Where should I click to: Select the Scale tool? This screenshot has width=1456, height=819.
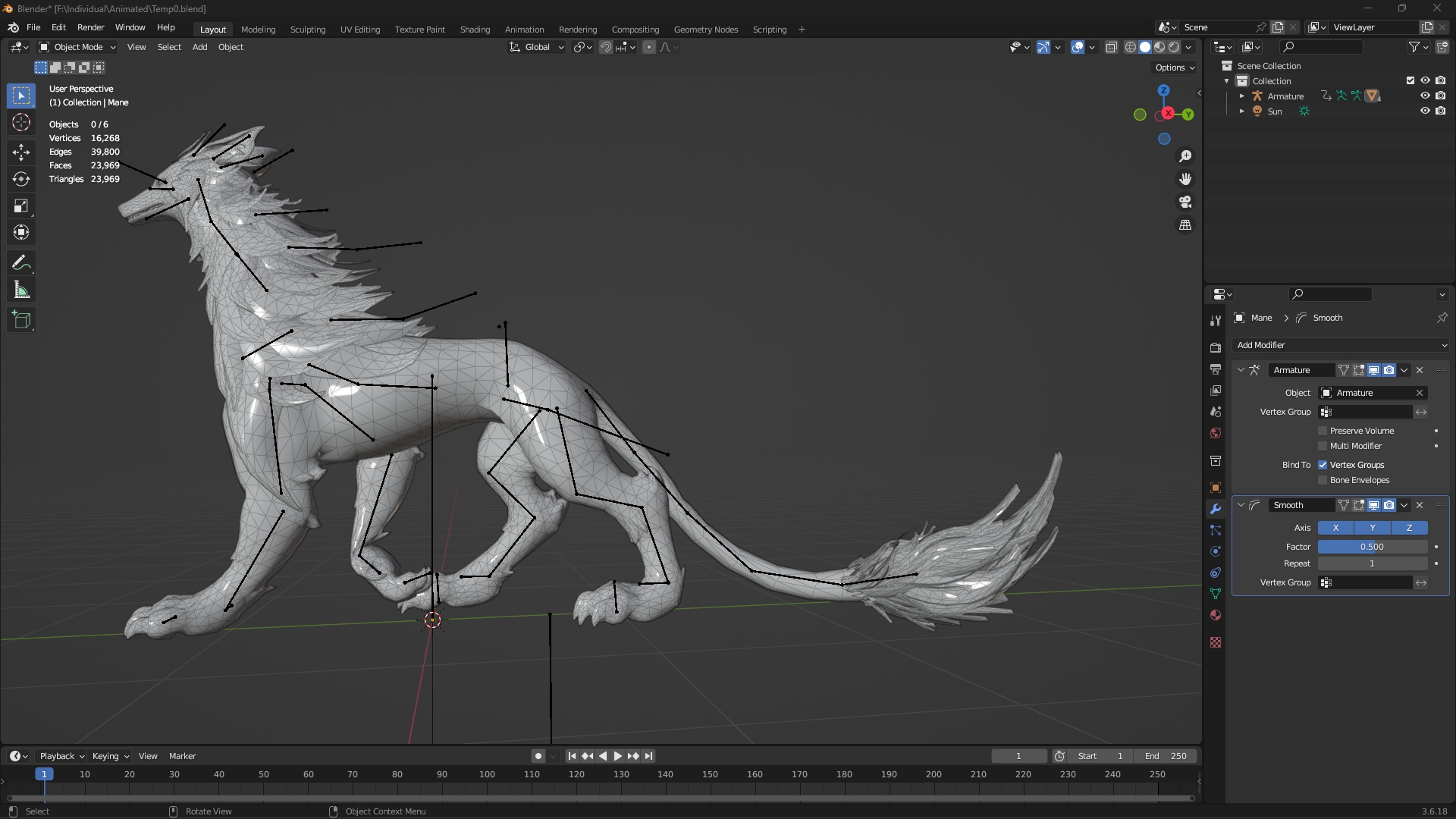(x=21, y=206)
